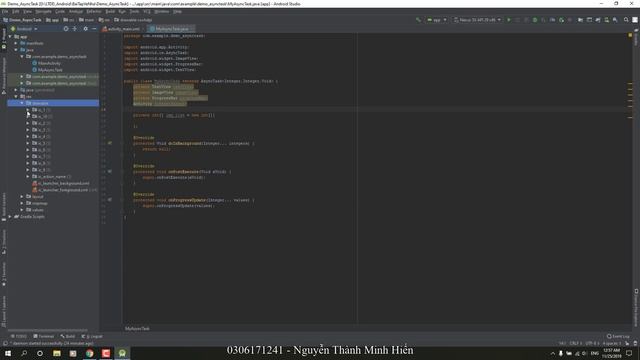The height and width of the screenshot is (360, 640).
Task: Open the Terminal tool window
Action: pos(44,336)
